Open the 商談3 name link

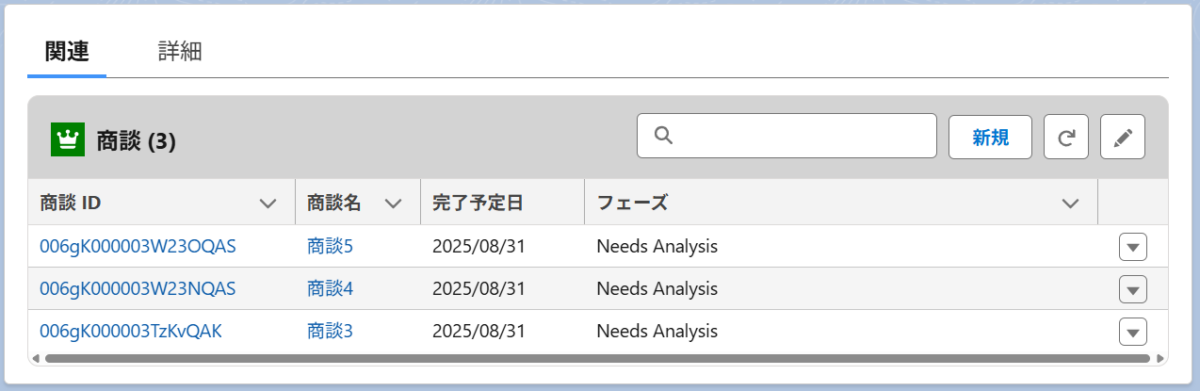(x=330, y=330)
